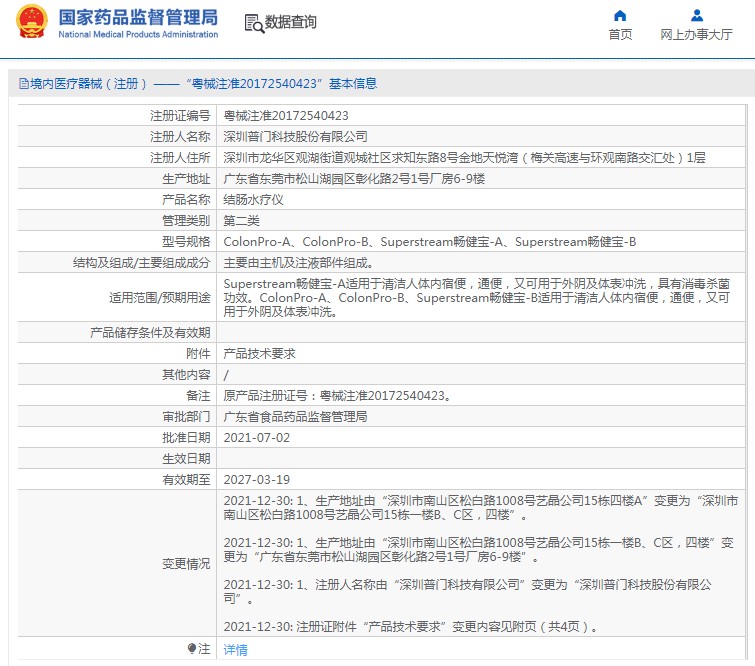
Task: Click the 数据查询 heading text
Action: (291, 22)
